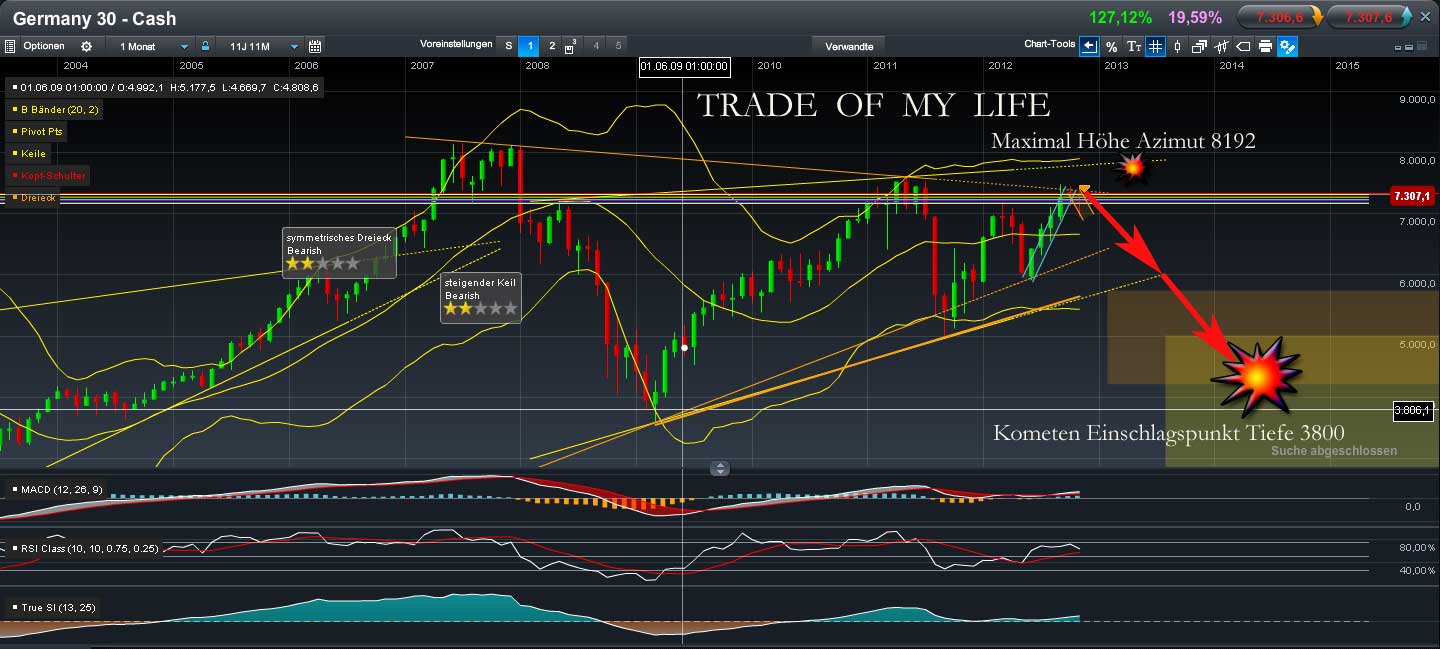Toggle percent scale chart tool

click(1111, 46)
